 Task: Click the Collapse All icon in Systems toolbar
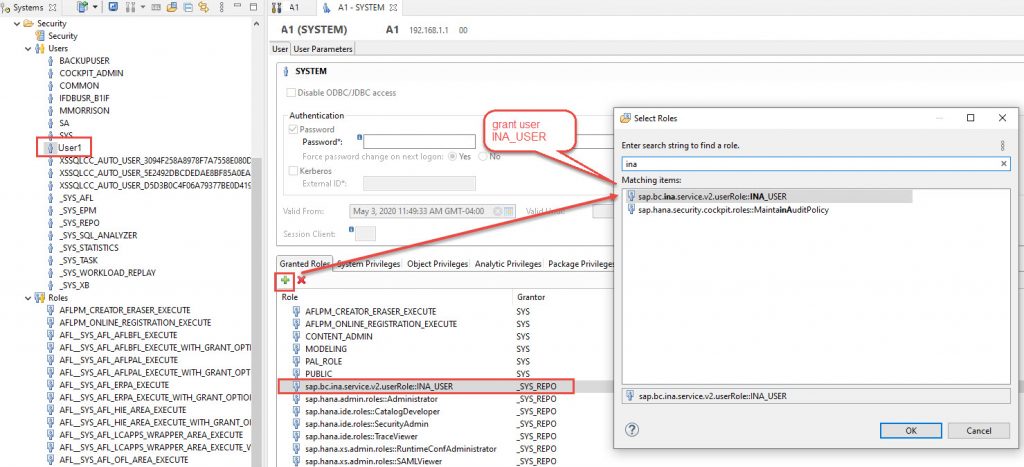coord(187,7)
